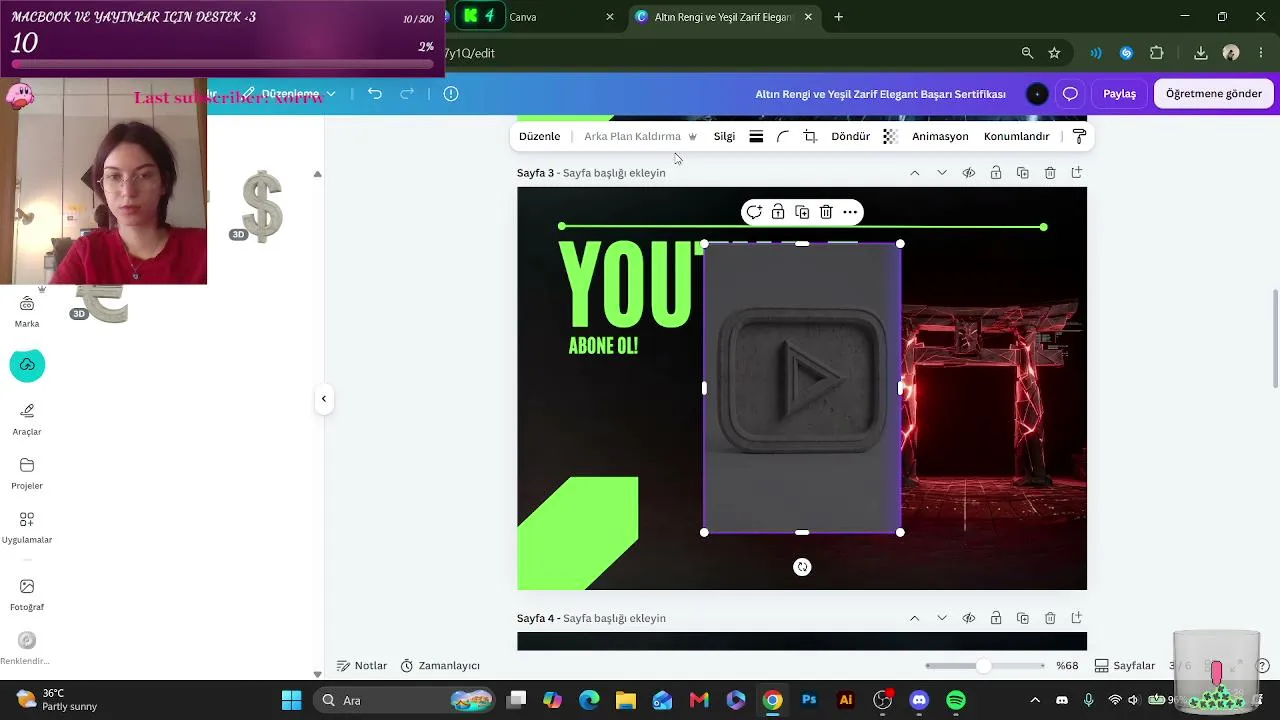
Task: Open a new browser tab
Action: click(x=839, y=17)
